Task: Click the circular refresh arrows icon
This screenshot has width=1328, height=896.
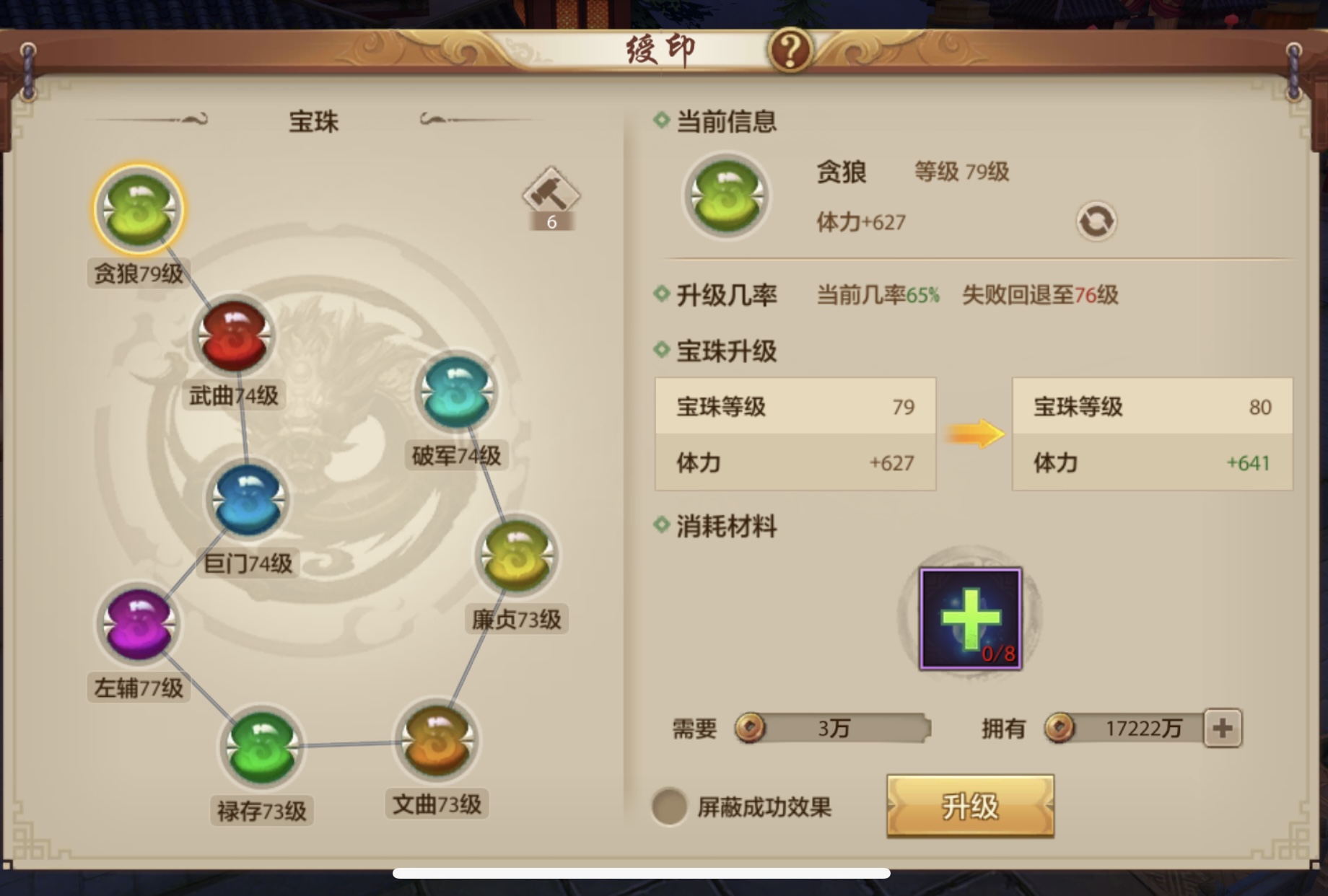Action: (1096, 221)
